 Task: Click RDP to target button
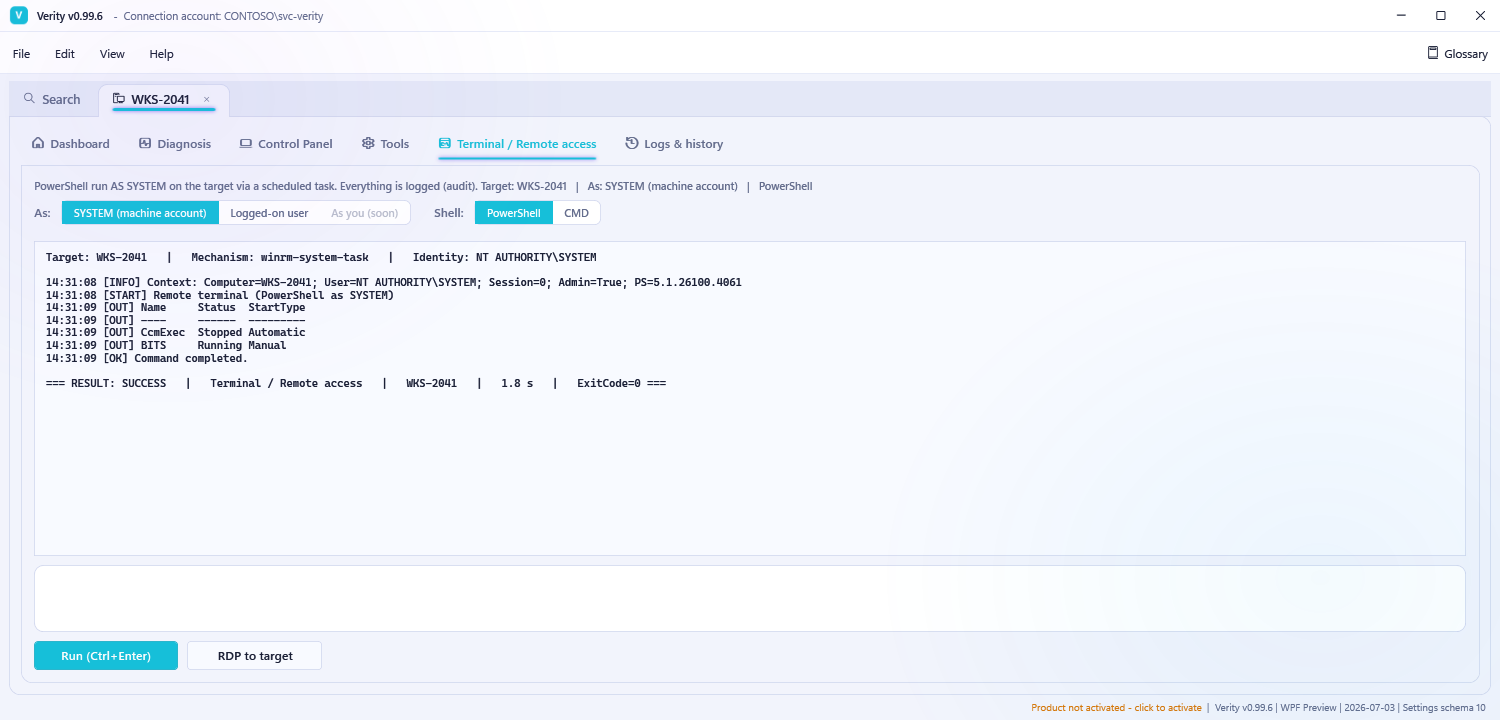pos(255,656)
